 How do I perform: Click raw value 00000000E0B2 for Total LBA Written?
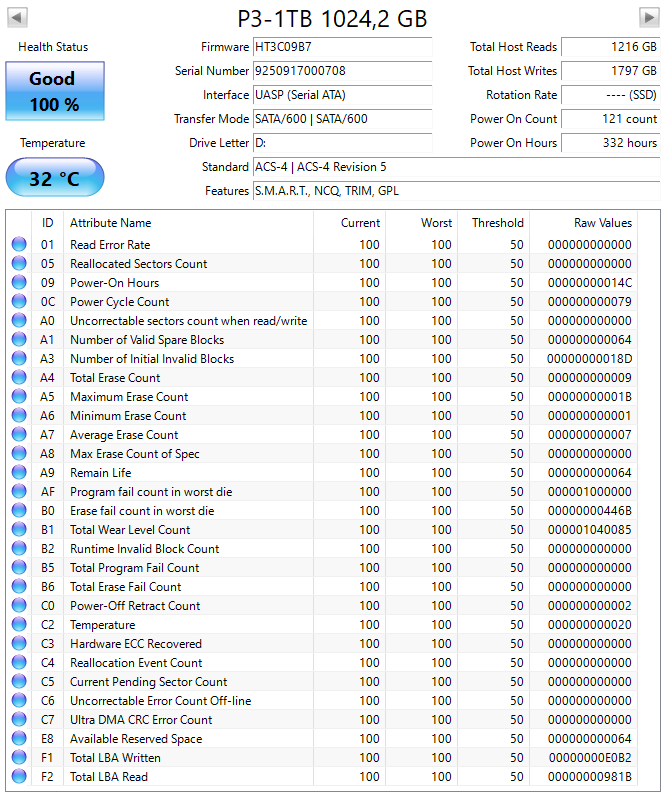590,758
